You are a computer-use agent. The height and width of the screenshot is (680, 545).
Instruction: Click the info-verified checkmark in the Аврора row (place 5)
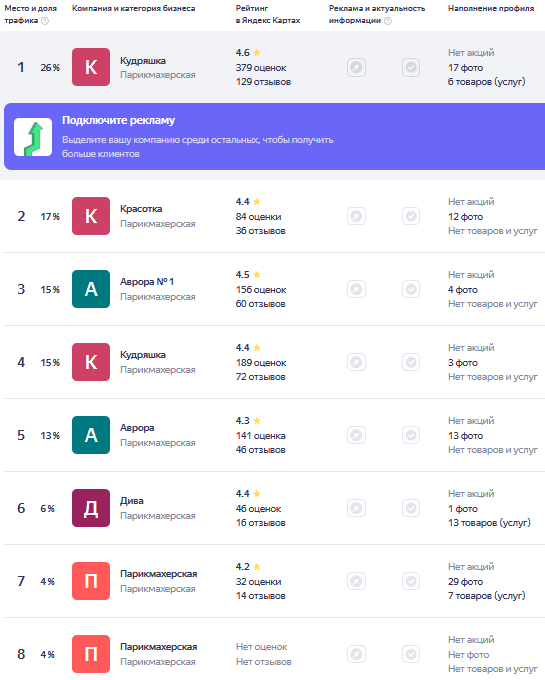pos(411,435)
